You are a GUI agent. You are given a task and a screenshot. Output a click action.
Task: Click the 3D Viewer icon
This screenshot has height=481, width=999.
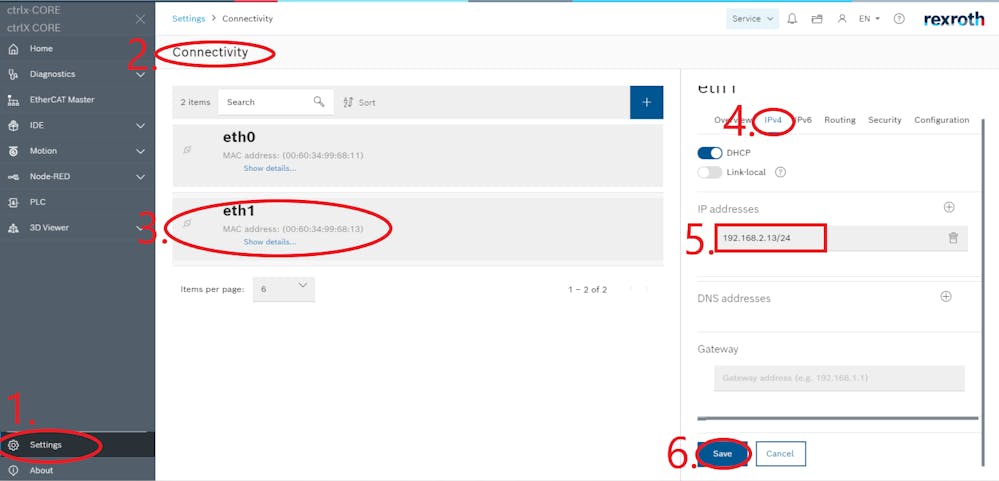coord(13,228)
